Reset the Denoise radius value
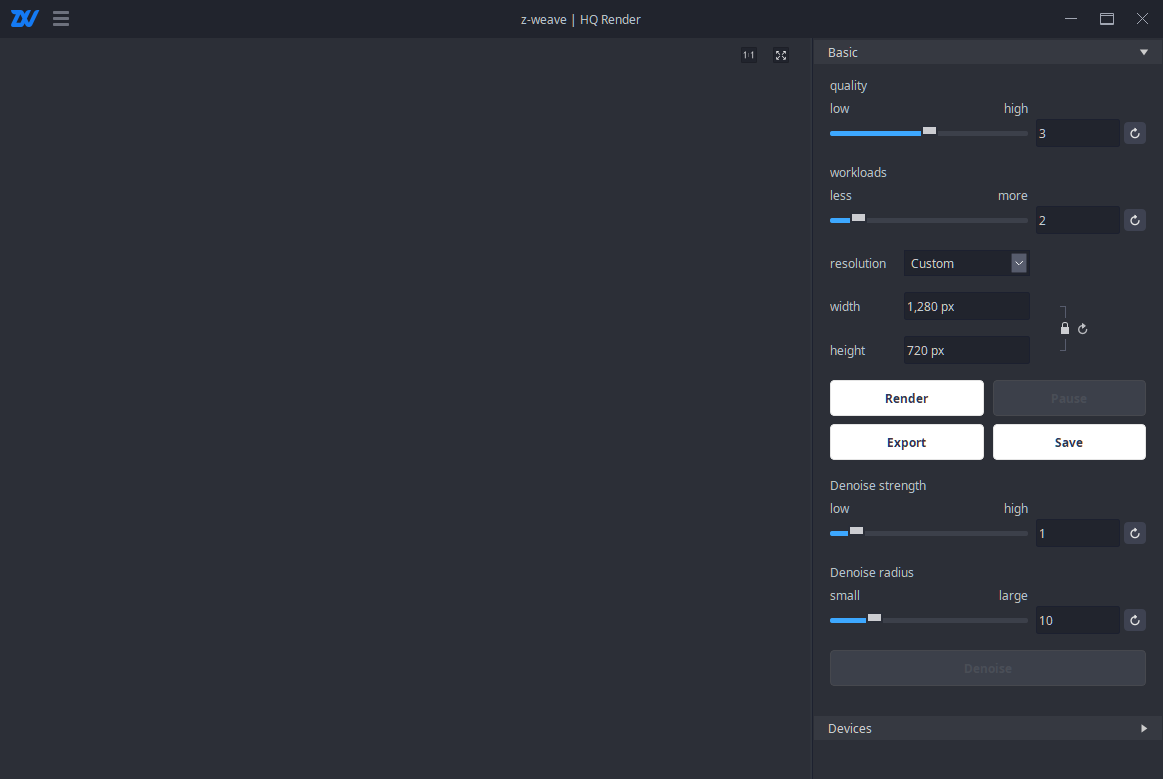The height and width of the screenshot is (779, 1163). click(x=1134, y=620)
